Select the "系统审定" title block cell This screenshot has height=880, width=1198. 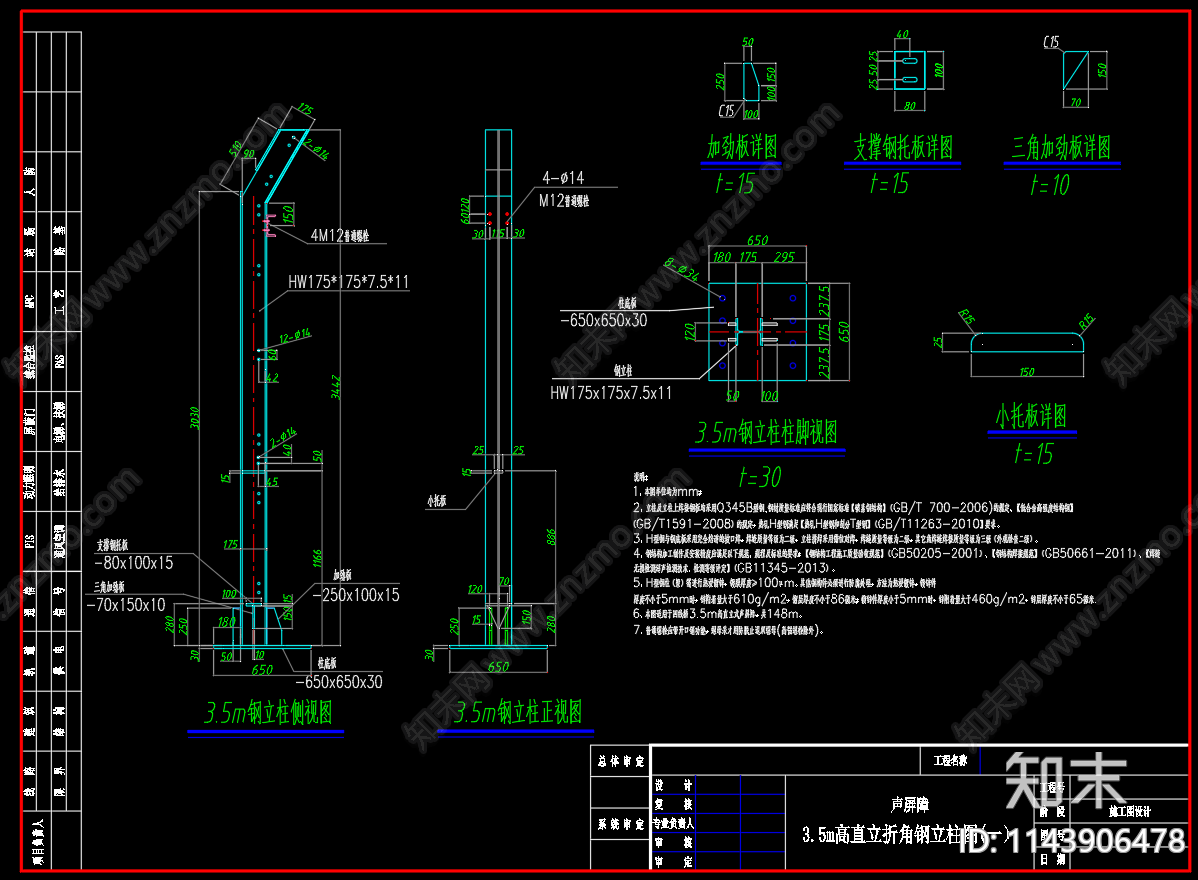[x=620, y=824]
